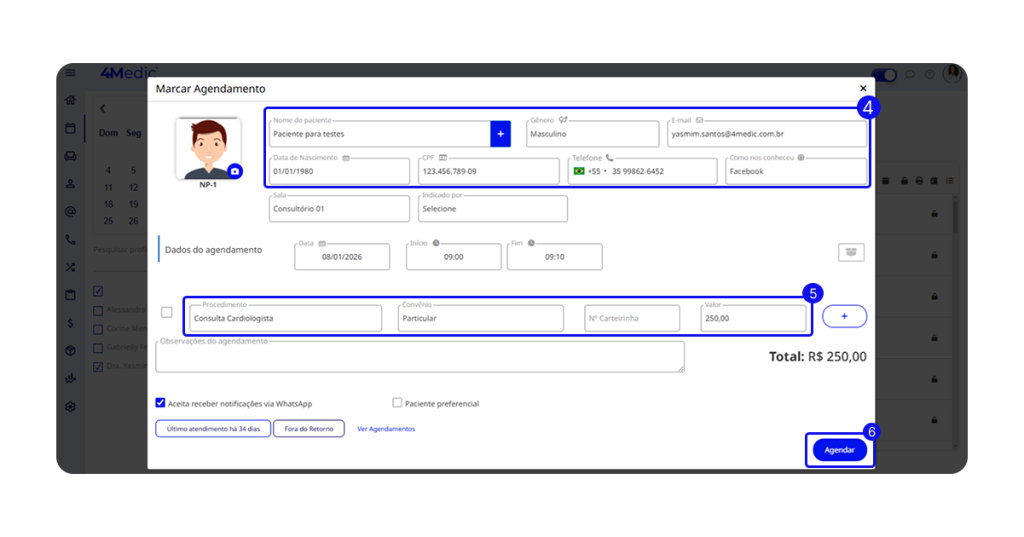
Task: Click the Observações do agendamento text area
Action: pyautogui.click(x=420, y=357)
